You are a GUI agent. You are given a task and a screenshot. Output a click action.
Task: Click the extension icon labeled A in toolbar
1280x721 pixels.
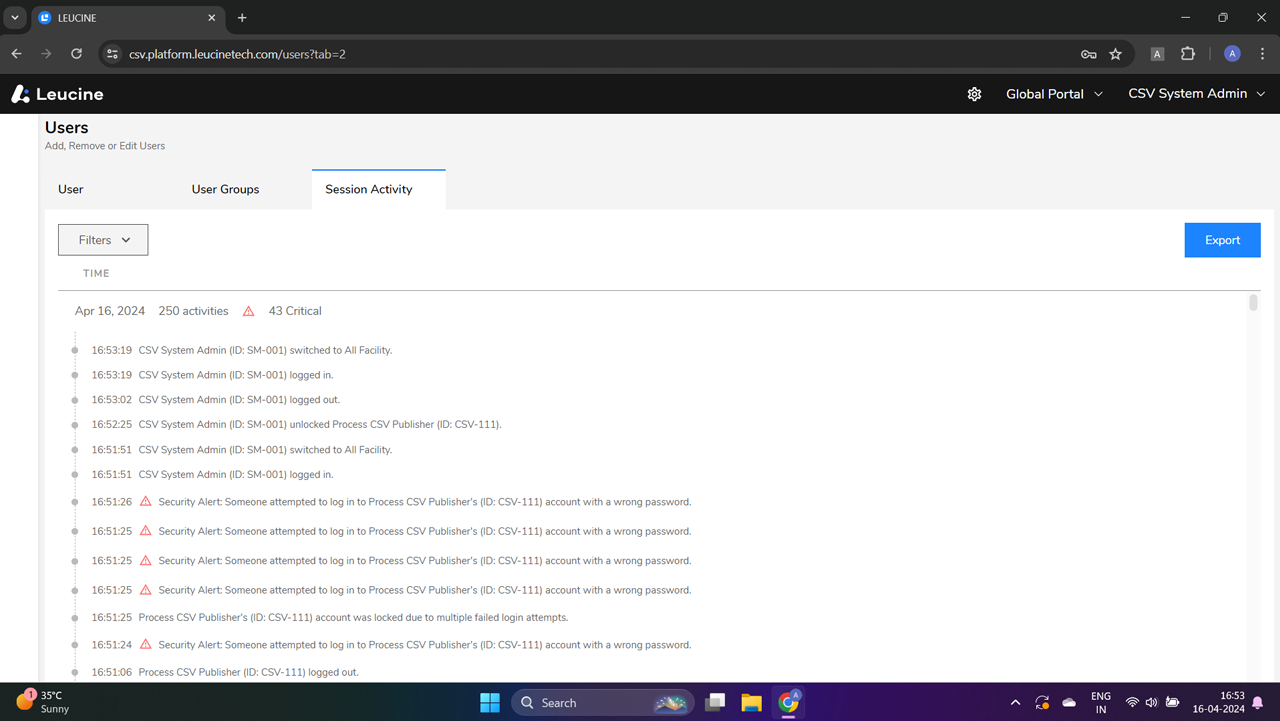point(1157,54)
